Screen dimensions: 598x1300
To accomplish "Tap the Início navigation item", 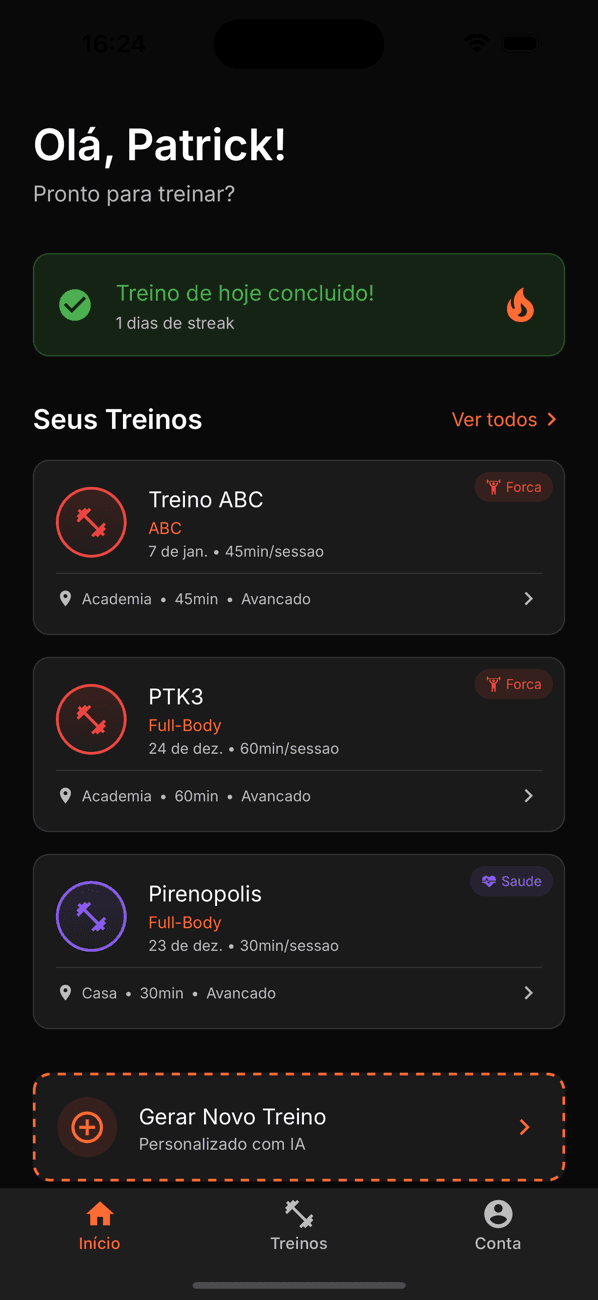I will (99, 1225).
